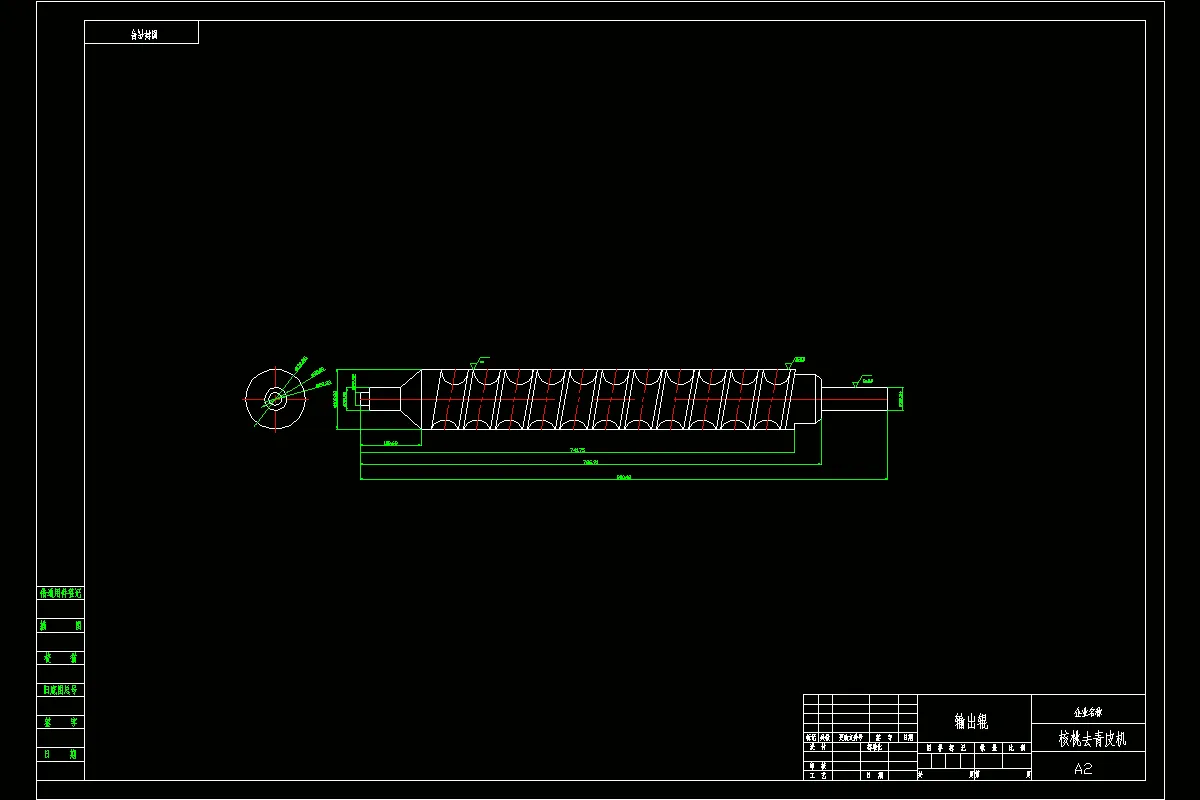
Task: Click the title text 输出辊
Action: 971,721
